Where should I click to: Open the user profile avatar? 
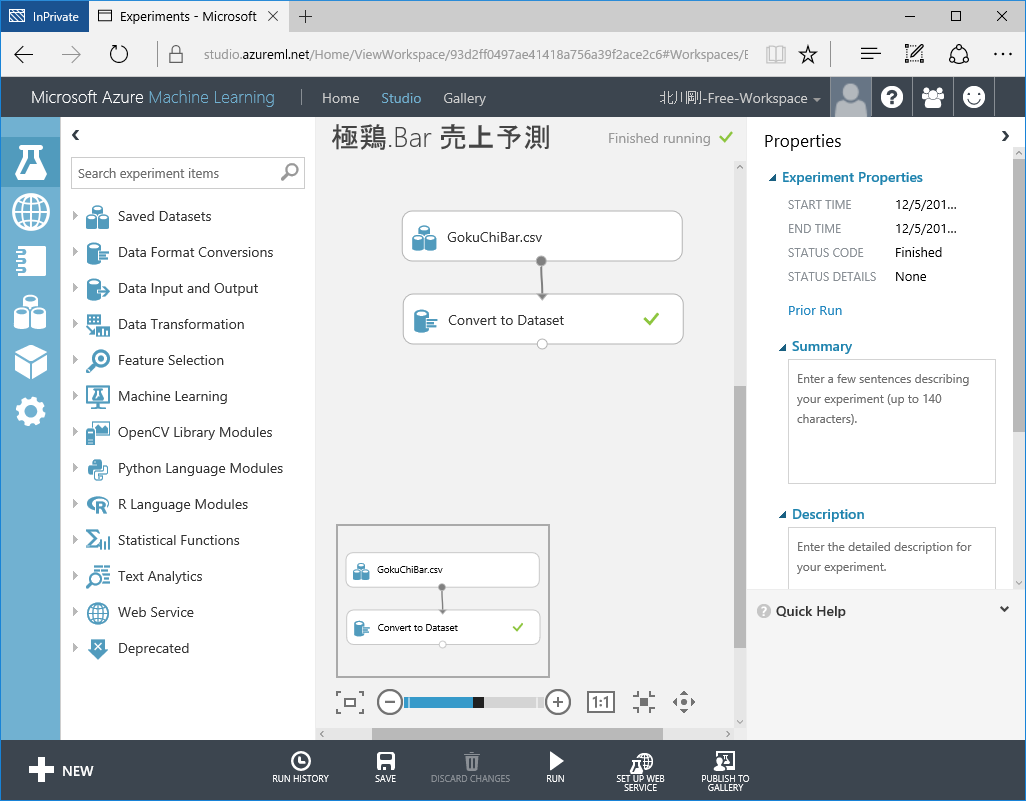pyautogui.click(x=850, y=98)
